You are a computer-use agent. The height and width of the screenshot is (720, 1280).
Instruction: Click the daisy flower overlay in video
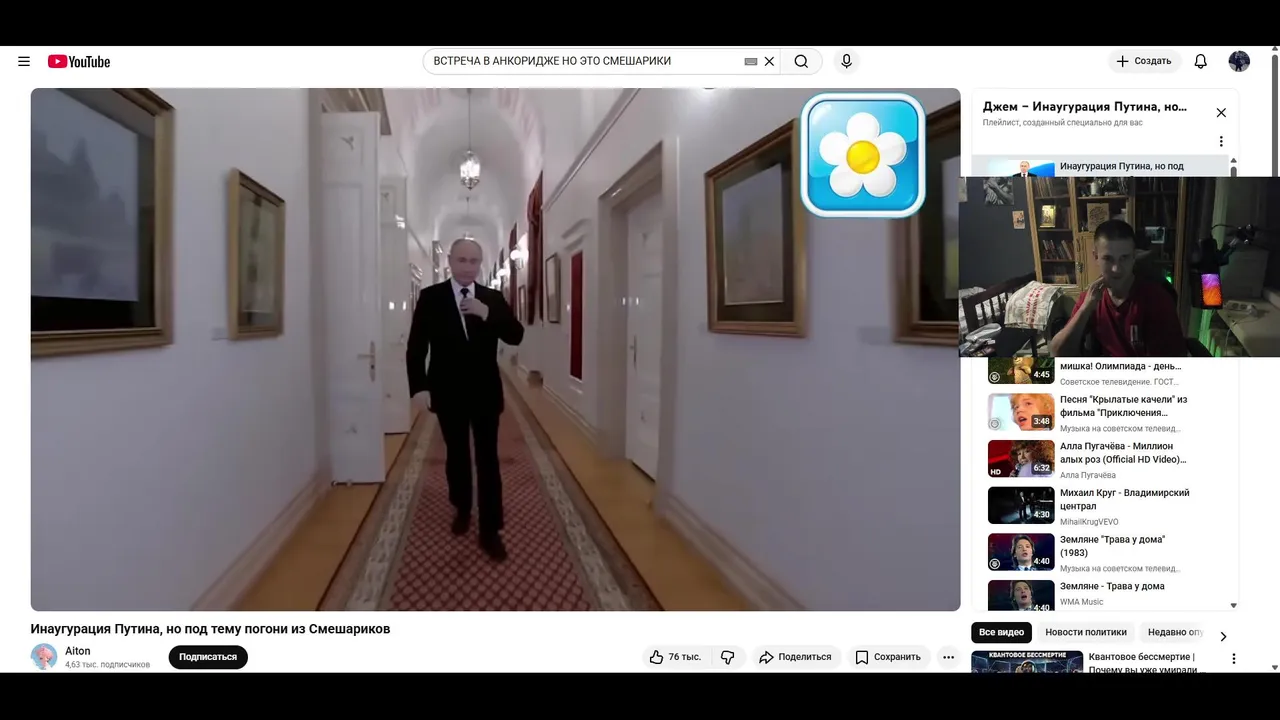pos(863,155)
